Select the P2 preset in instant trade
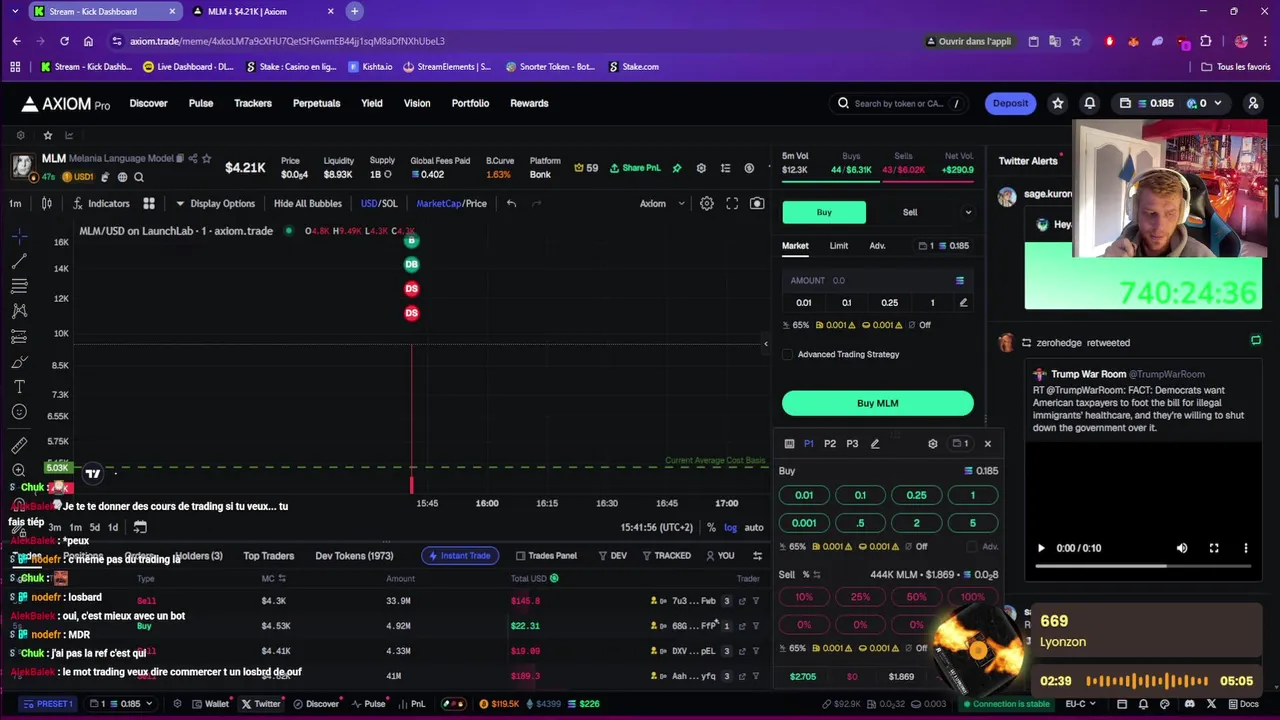Viewport: 1280px width, 720px height. coord(830,443)
